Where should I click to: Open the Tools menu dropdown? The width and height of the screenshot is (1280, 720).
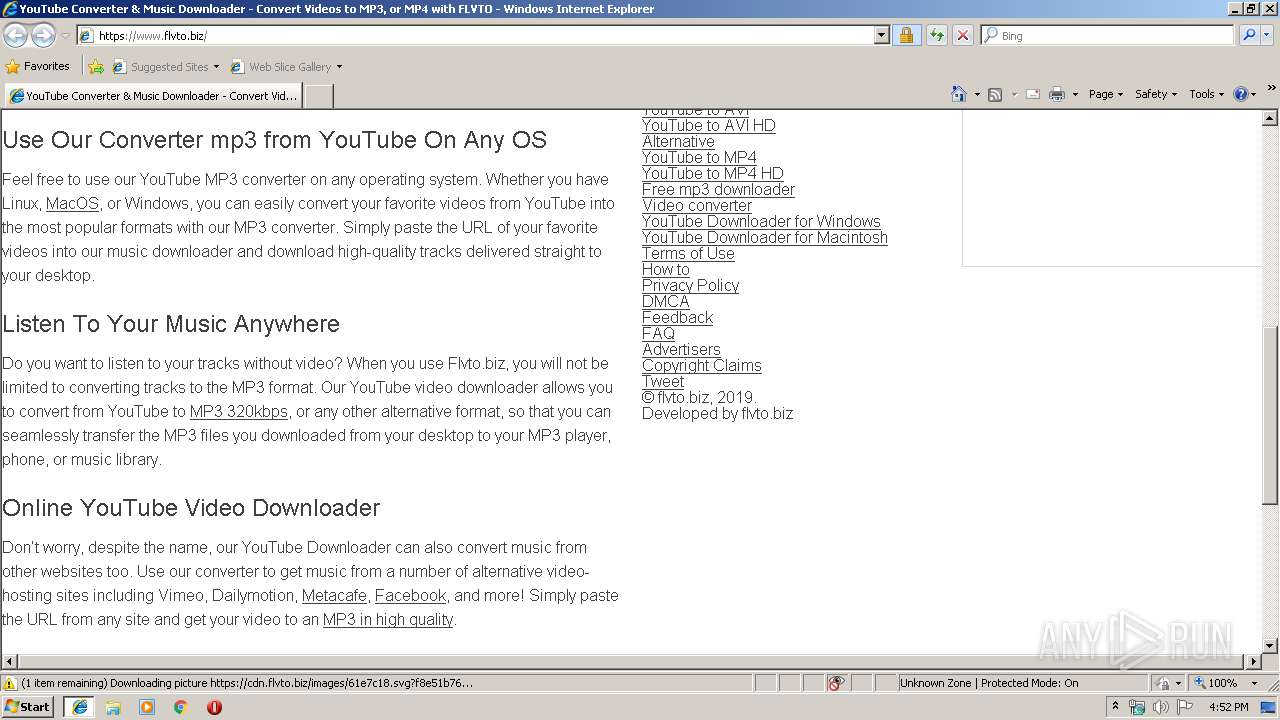pyautogui.click(x=1206, y=94)
